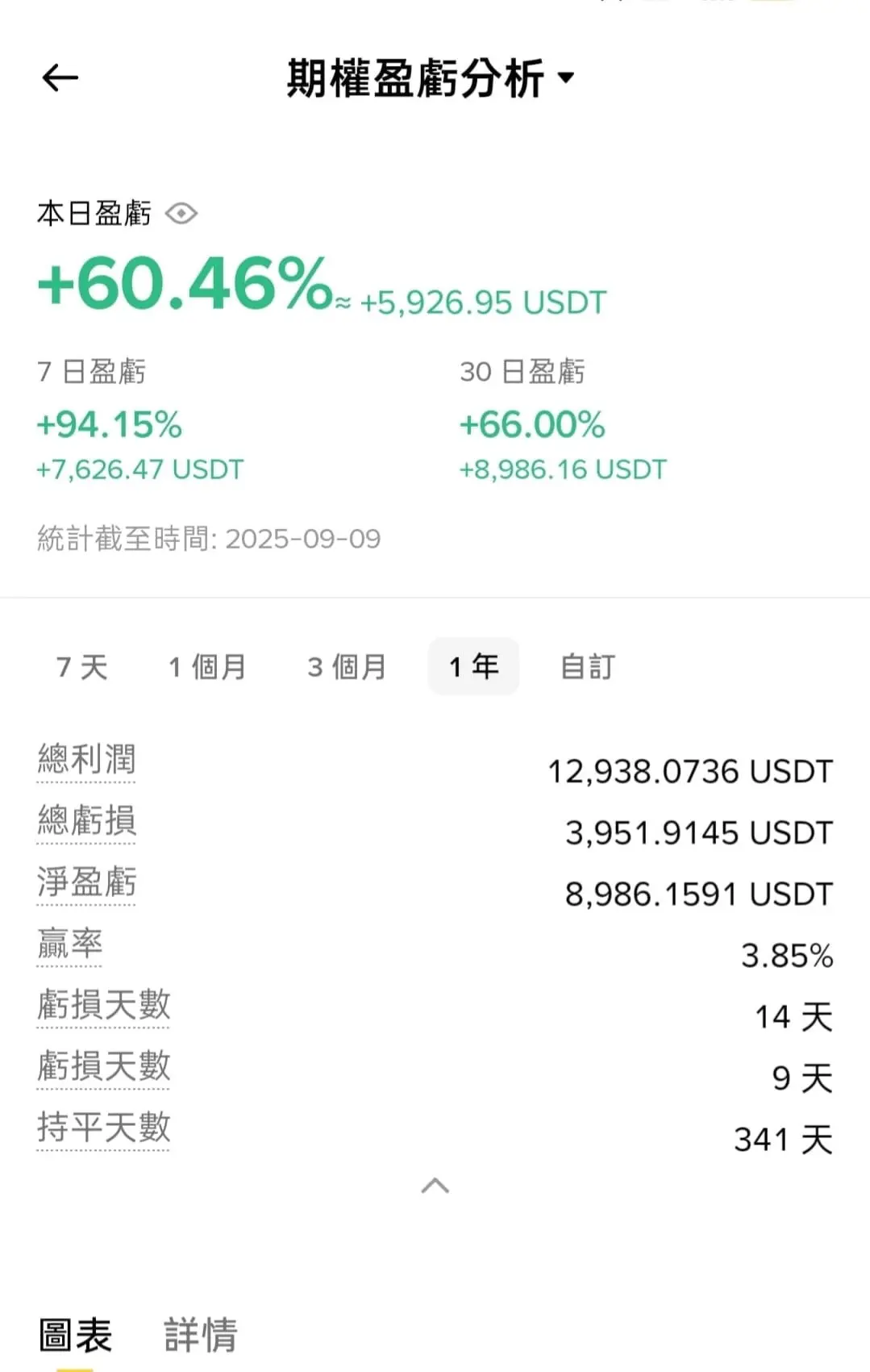Tap the 贏率 label for explanation
Image resolution: width=870 pixels, height=1372 pixels.
tap(69, 944)
